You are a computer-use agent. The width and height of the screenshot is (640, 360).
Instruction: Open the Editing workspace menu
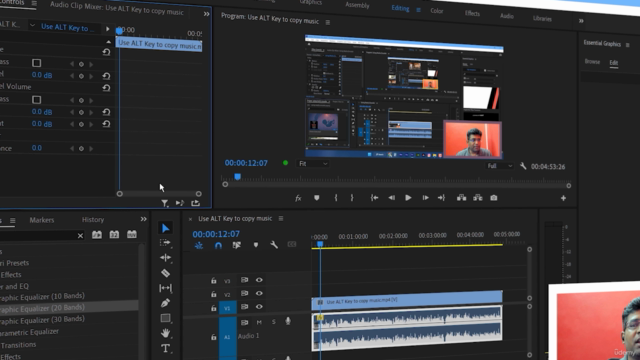[418, 10]
